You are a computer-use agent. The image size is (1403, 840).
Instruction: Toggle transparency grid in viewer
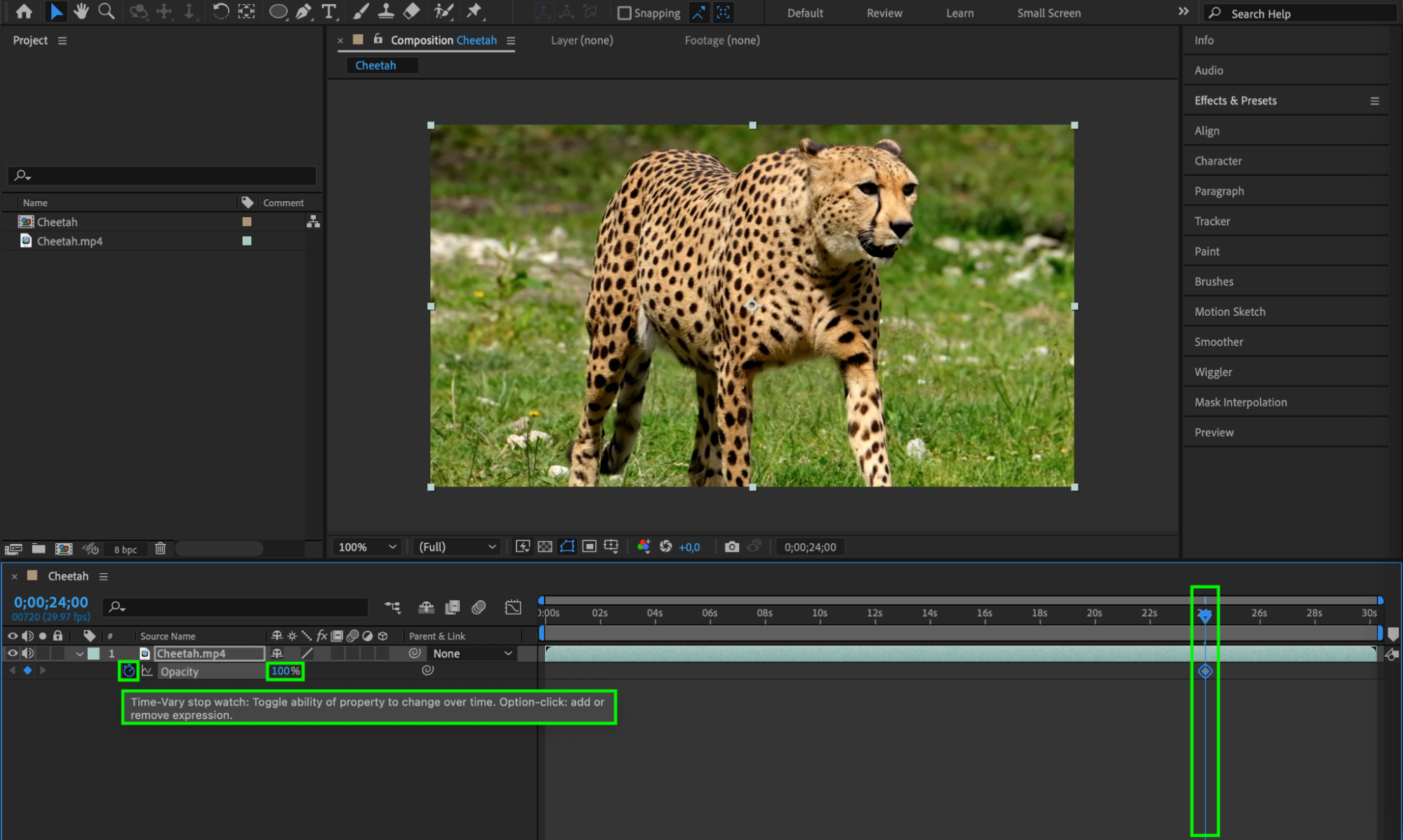(545, 547)
